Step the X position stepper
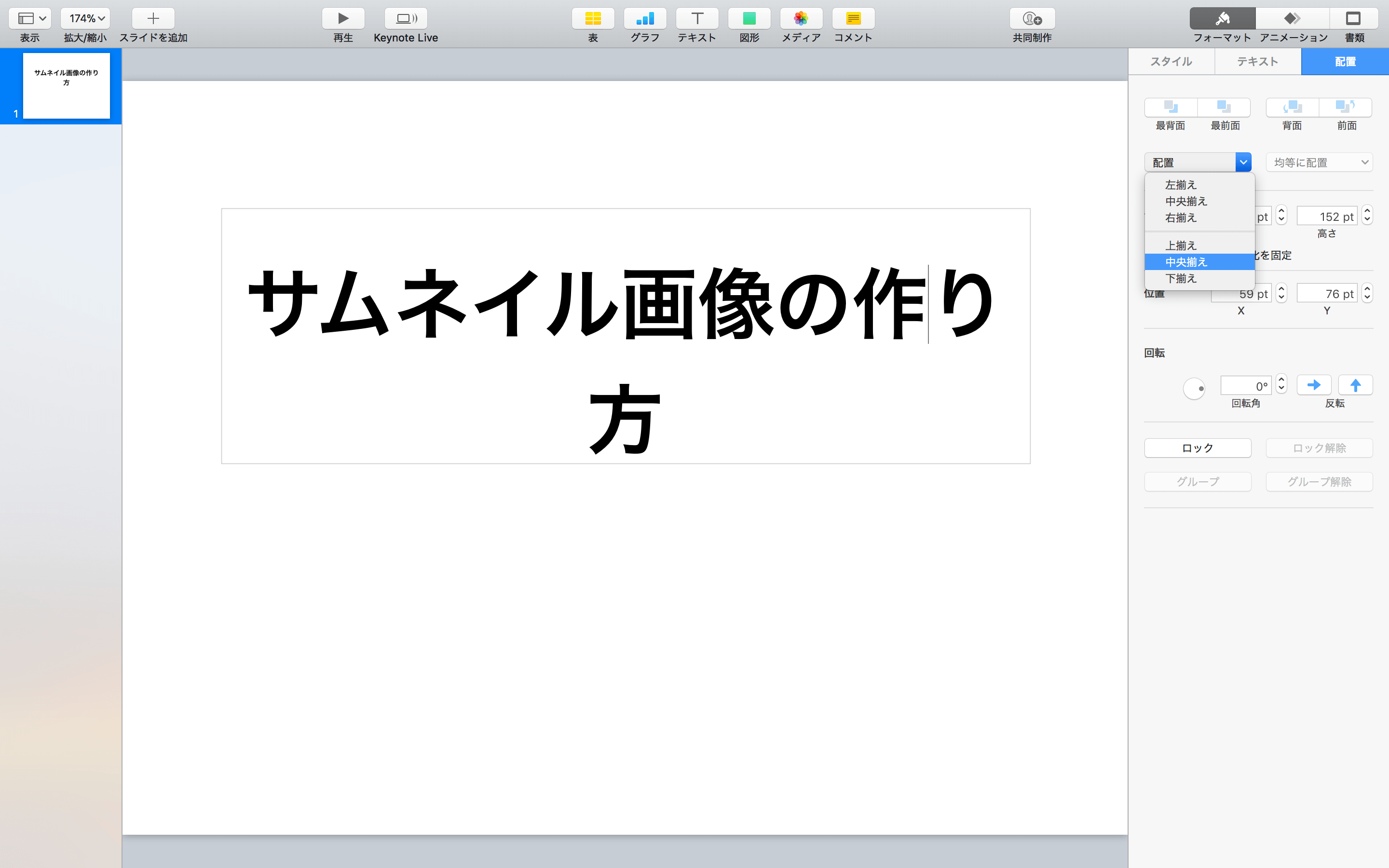This screenshot has height=868, width=1389. (1281, 293)
